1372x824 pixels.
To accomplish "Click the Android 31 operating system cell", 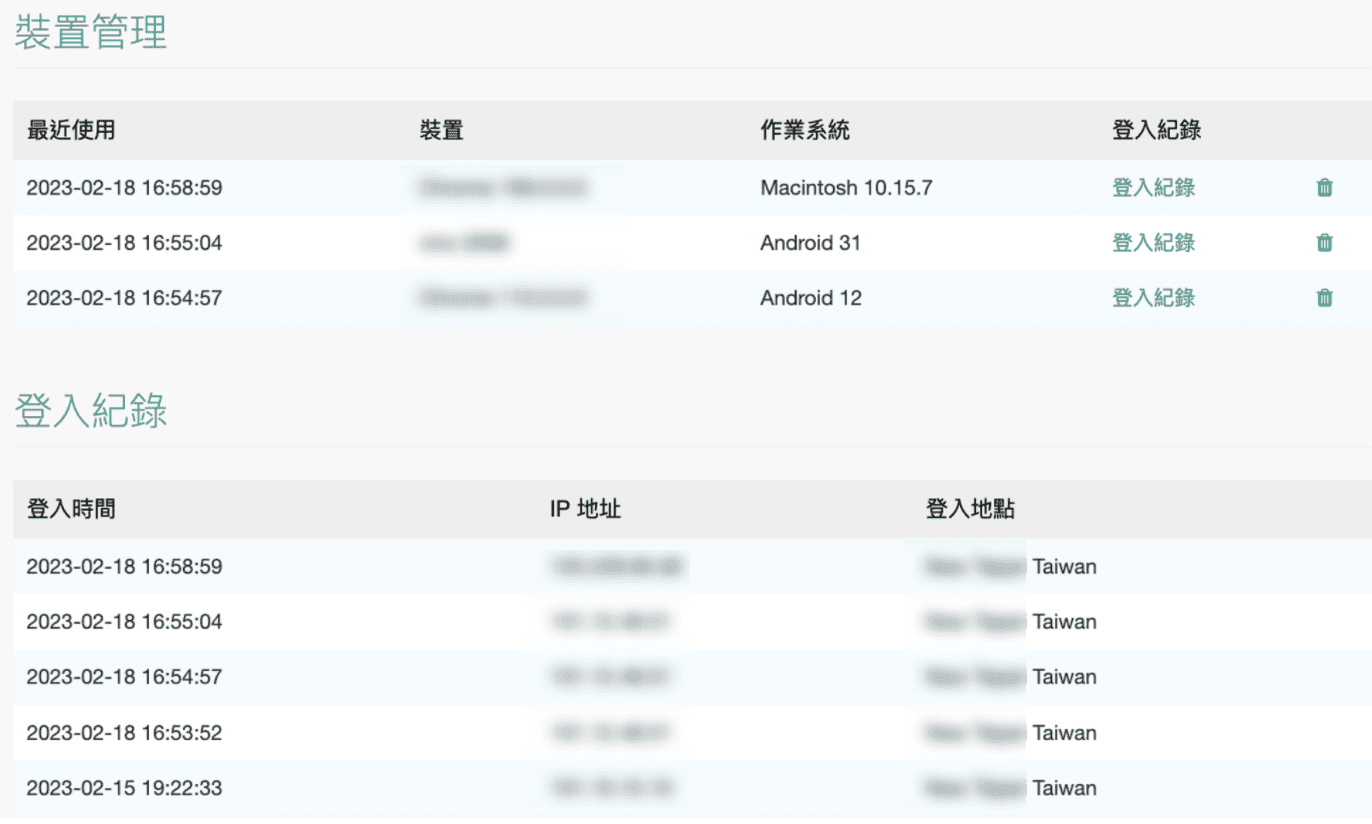I will coord(810,242).
